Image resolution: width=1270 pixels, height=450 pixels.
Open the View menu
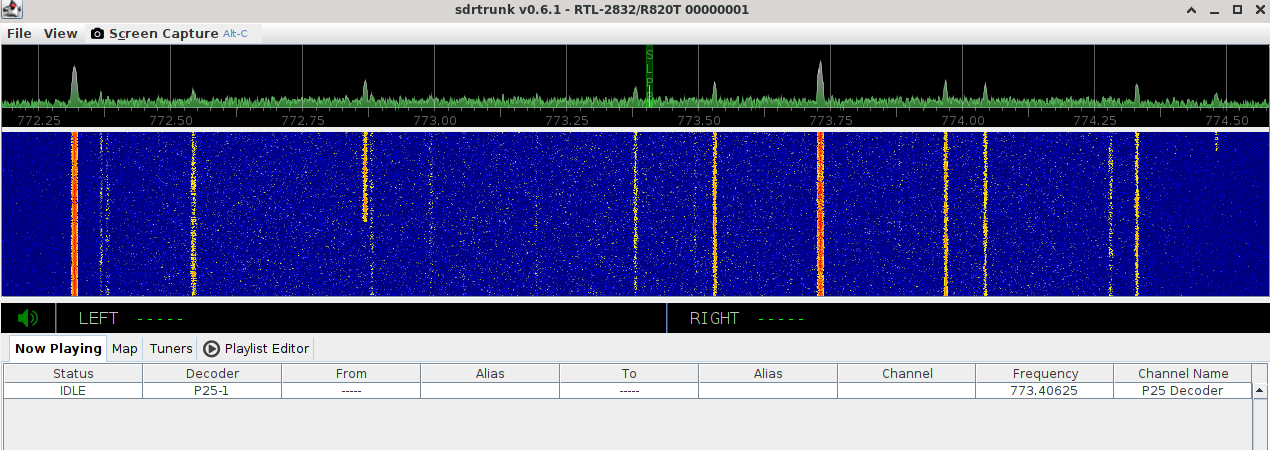[x=61, y=33]
